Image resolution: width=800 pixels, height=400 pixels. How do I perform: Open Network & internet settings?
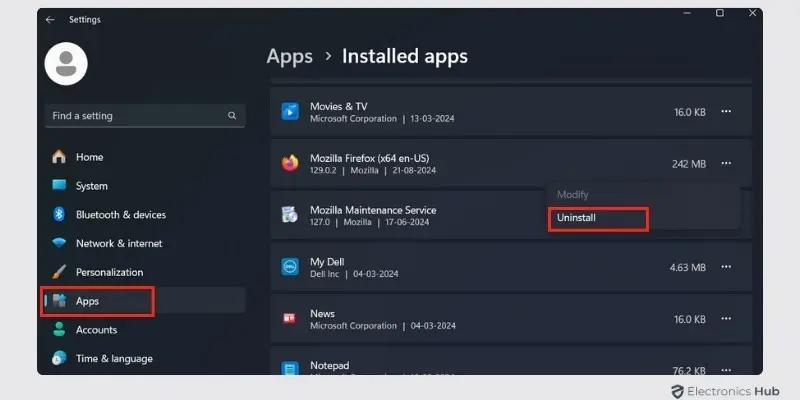tap(118, 243)
